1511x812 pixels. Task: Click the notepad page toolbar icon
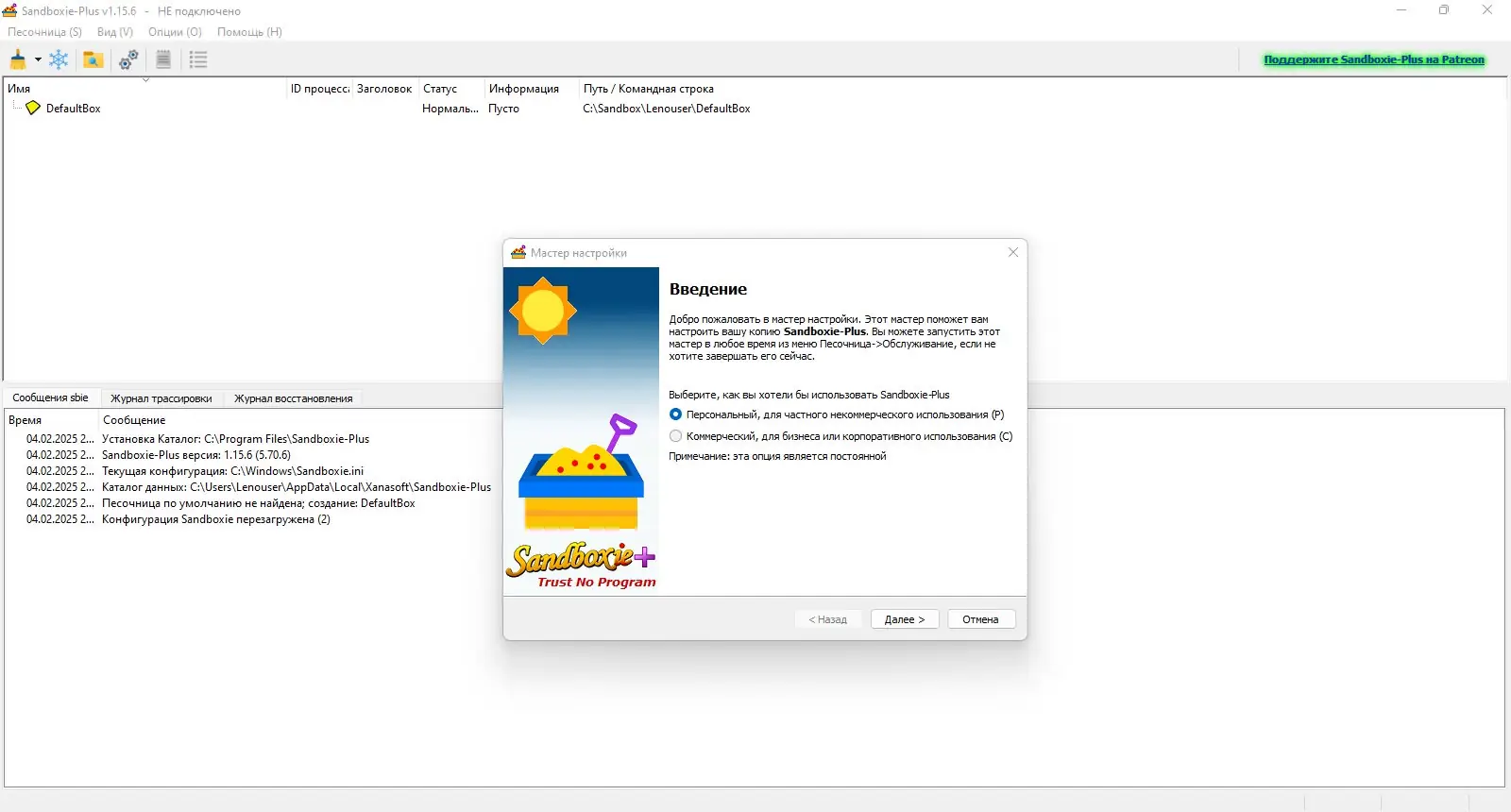[163, 59]
